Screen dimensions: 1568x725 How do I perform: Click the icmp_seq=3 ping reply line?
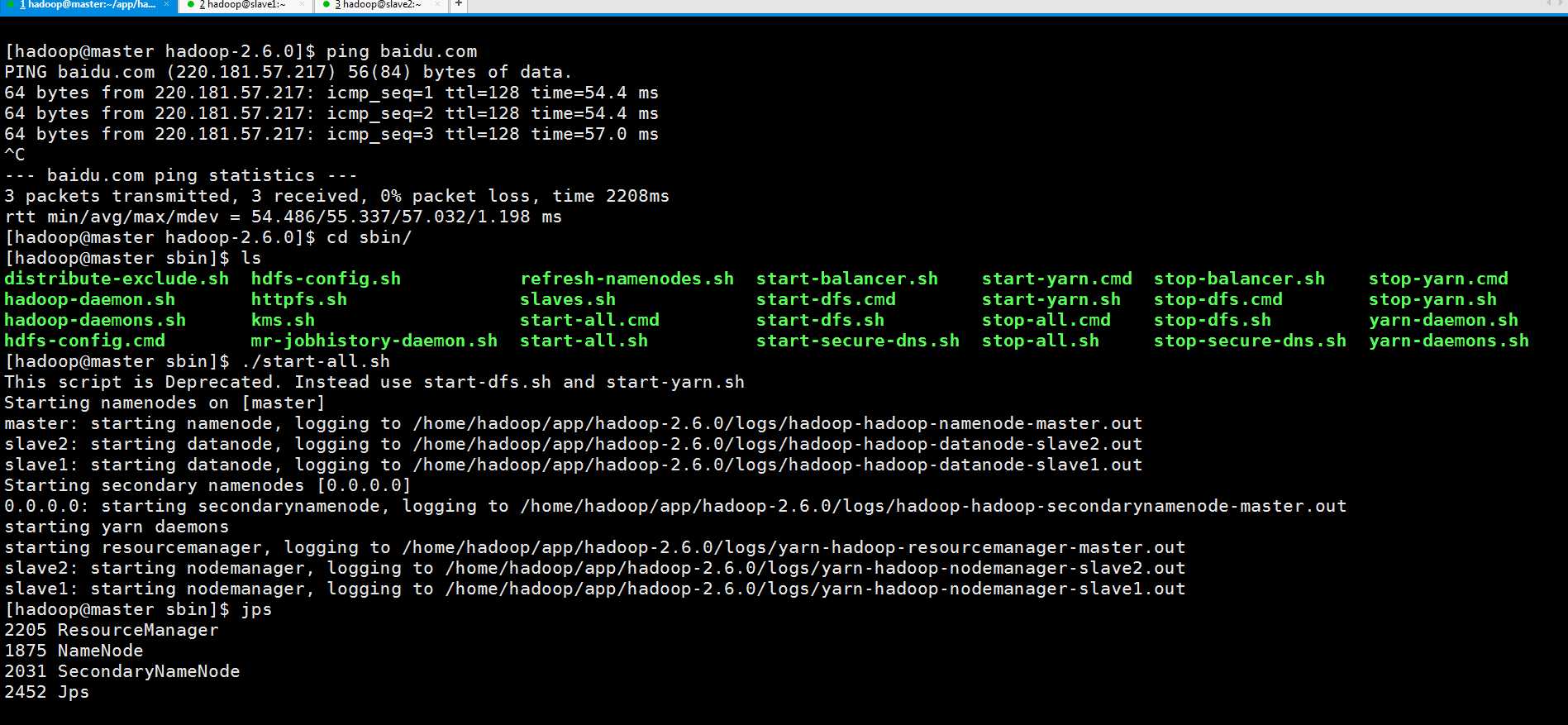click(331, 134)
